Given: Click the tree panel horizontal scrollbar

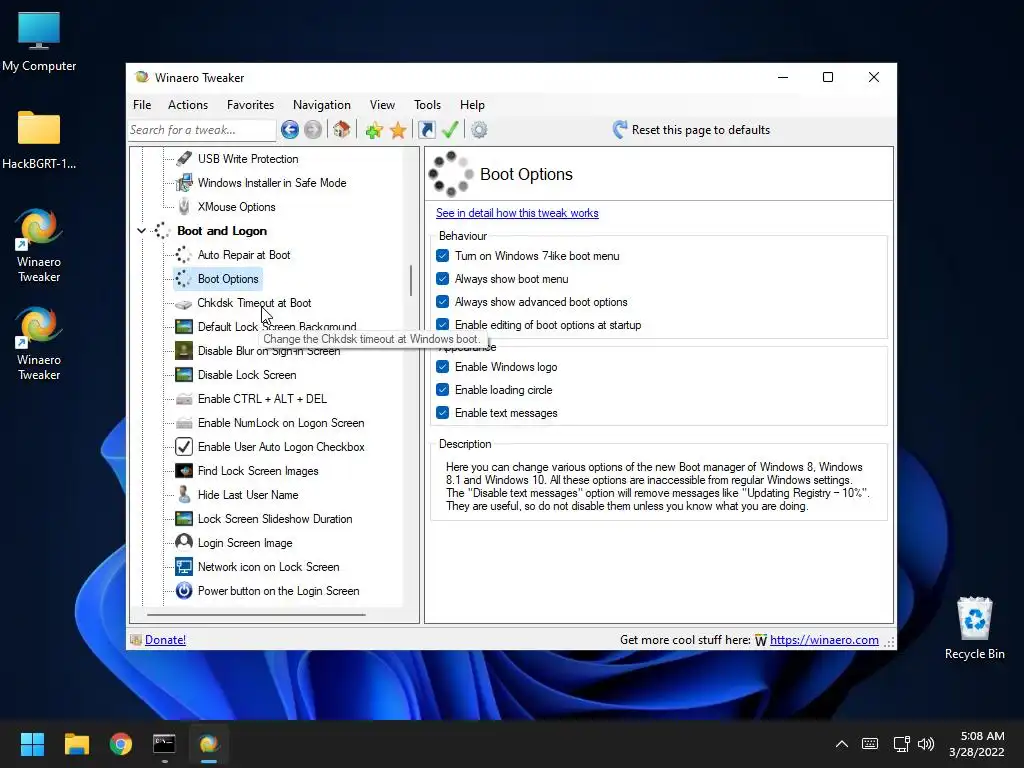Looking at the screenshot, I should tap(255, 615).
